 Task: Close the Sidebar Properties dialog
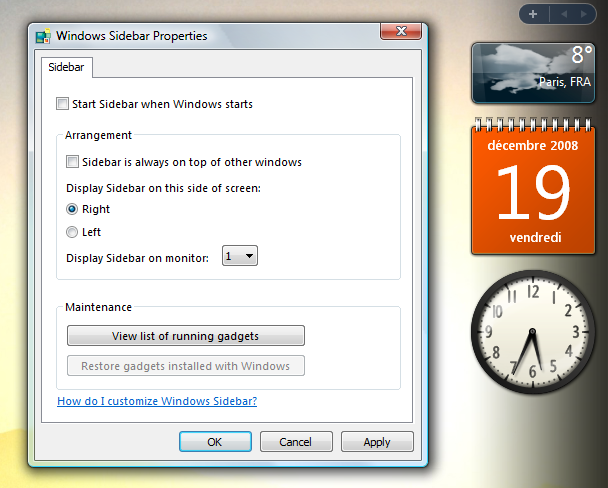coord(401,31)
